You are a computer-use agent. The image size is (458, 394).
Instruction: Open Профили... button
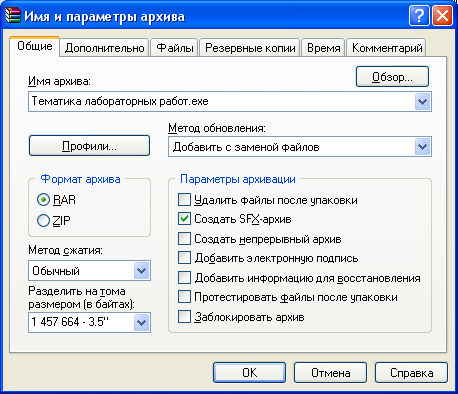click(89, 145)
